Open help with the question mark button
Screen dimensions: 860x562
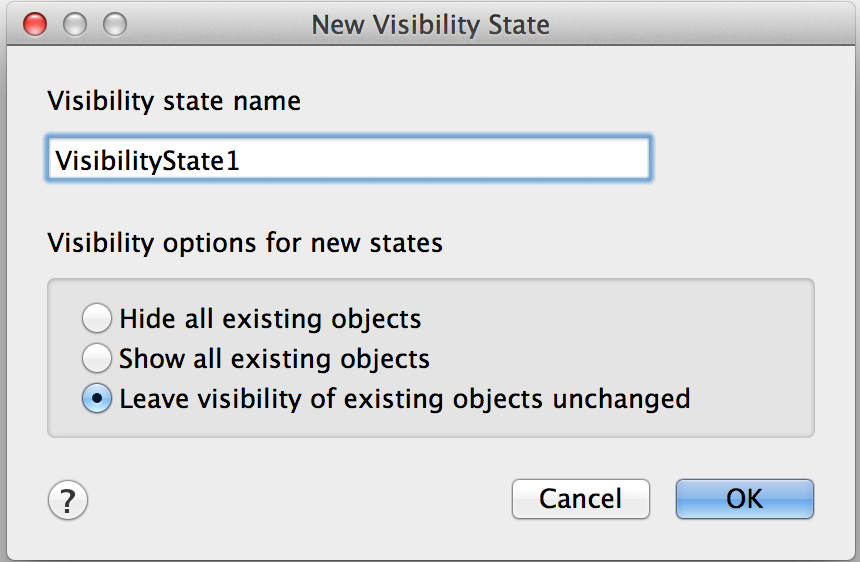click(x=68, y=499)
